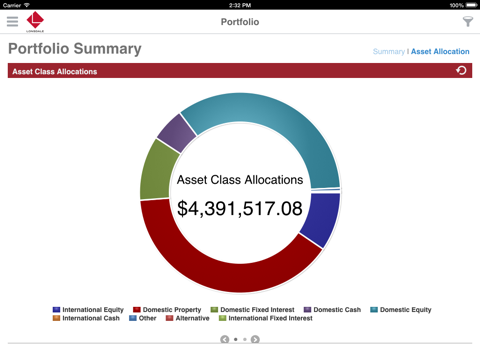Viewport: 480px width, 360px height.
Task: Tap the battery icon in status bar
Action: tap(472, 5)
